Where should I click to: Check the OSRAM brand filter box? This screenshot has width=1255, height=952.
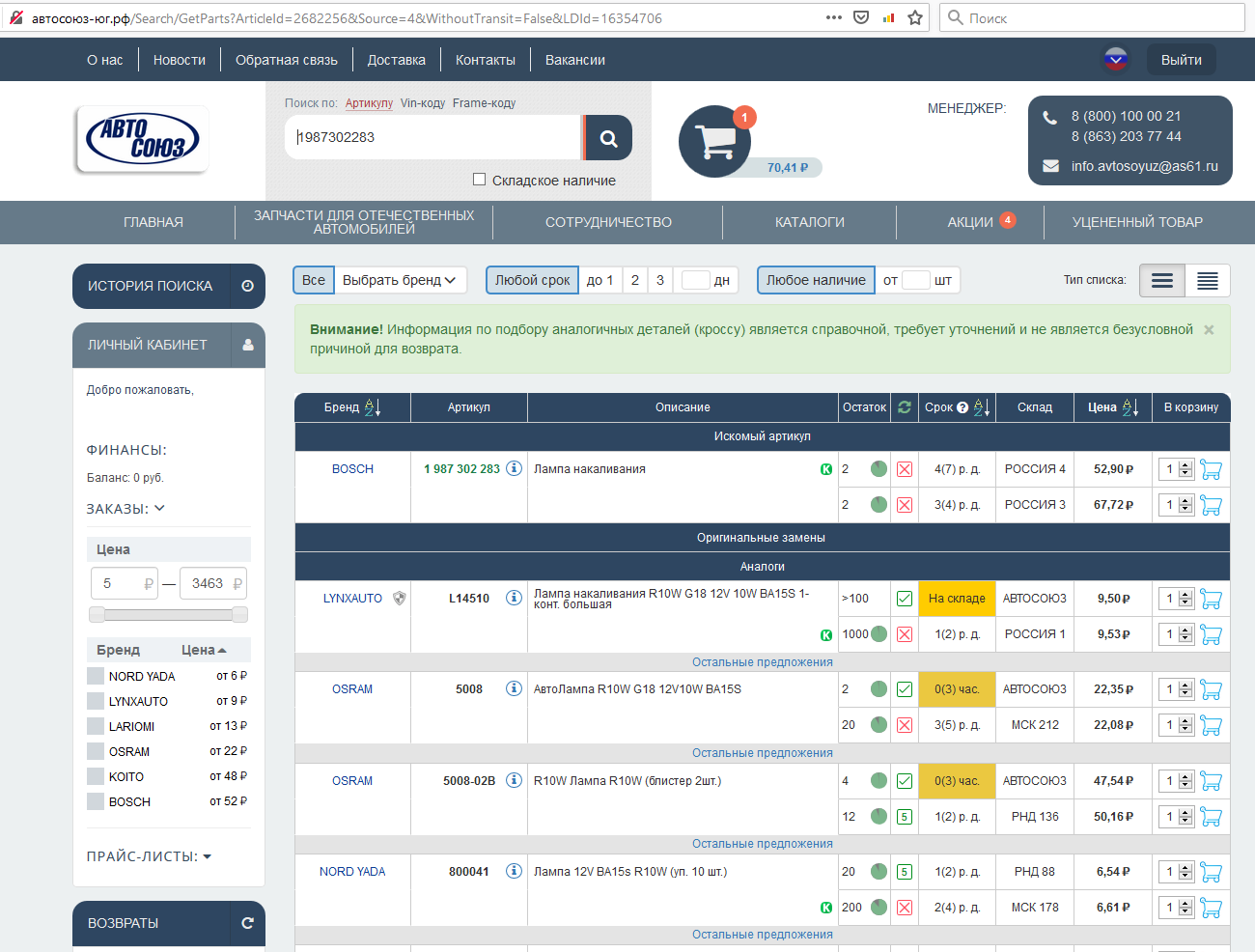[x=96, y=751]
